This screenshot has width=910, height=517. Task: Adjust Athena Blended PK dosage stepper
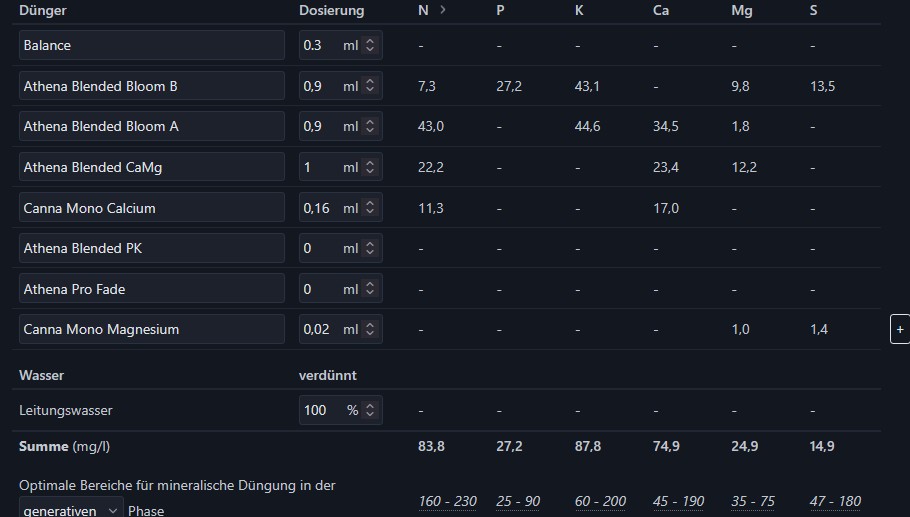(370, 248)
